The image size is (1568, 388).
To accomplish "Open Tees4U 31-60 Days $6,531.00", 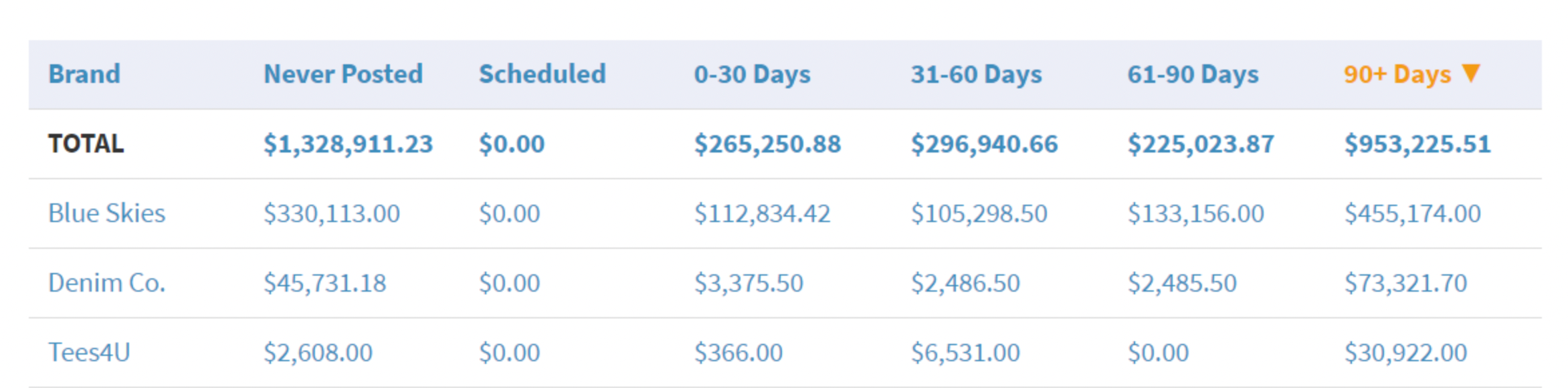I will pos(965,353).
